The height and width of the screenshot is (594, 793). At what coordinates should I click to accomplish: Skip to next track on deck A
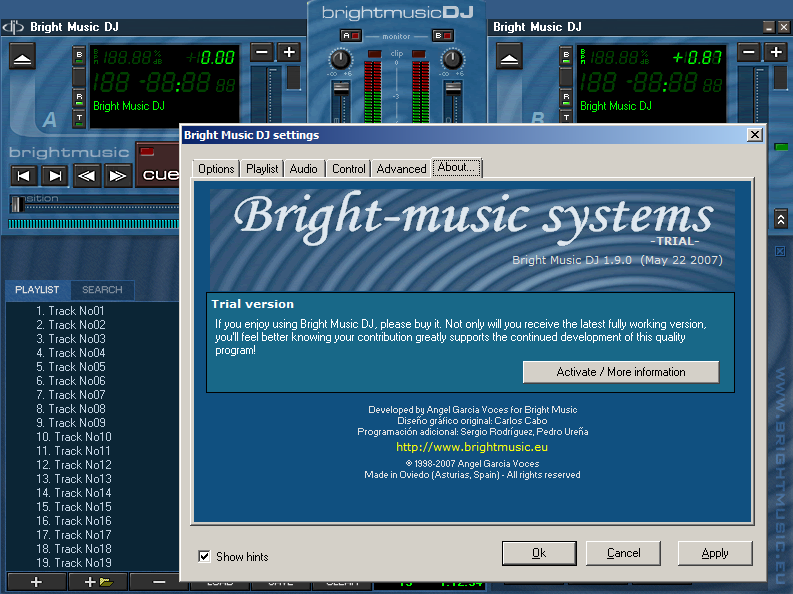(x=55, y=176)
